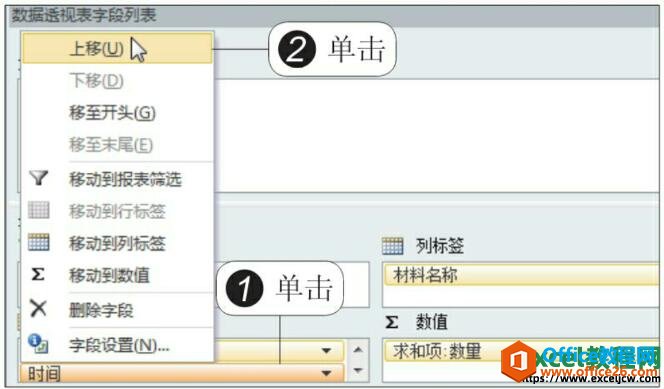Click the funnel filter icon

39,178
